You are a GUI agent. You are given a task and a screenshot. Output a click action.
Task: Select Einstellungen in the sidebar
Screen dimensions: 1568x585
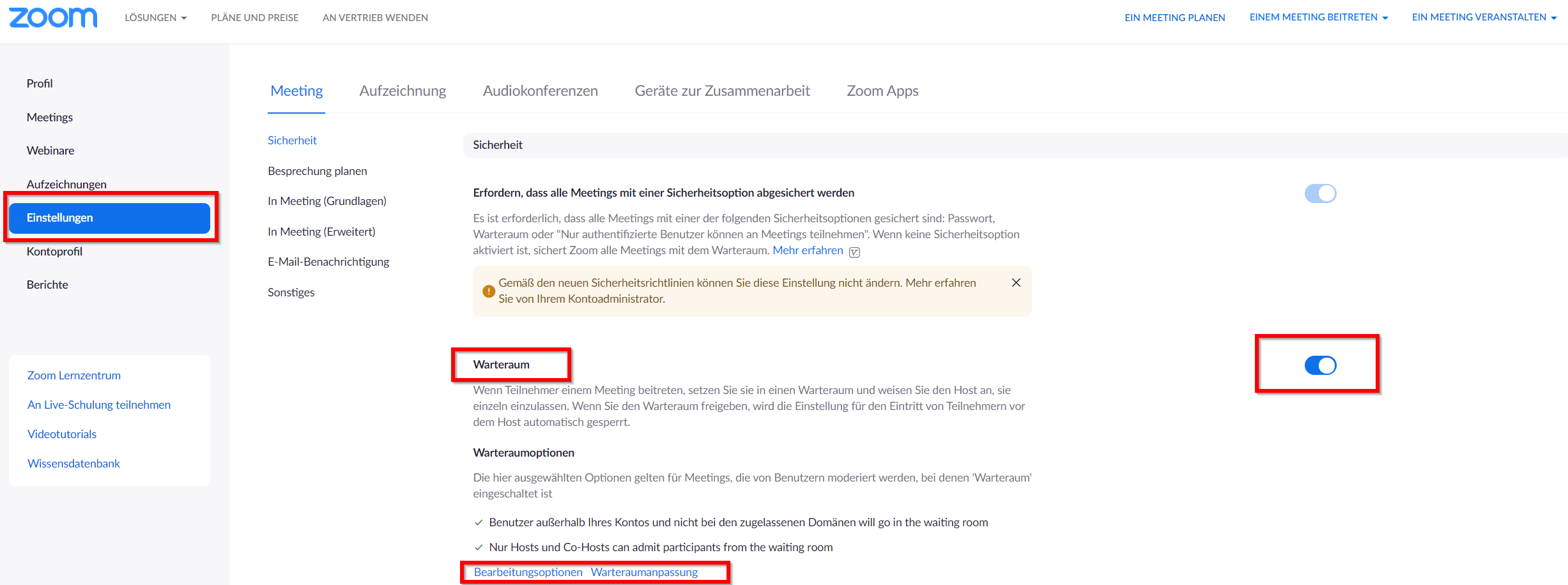coord(109,218)
